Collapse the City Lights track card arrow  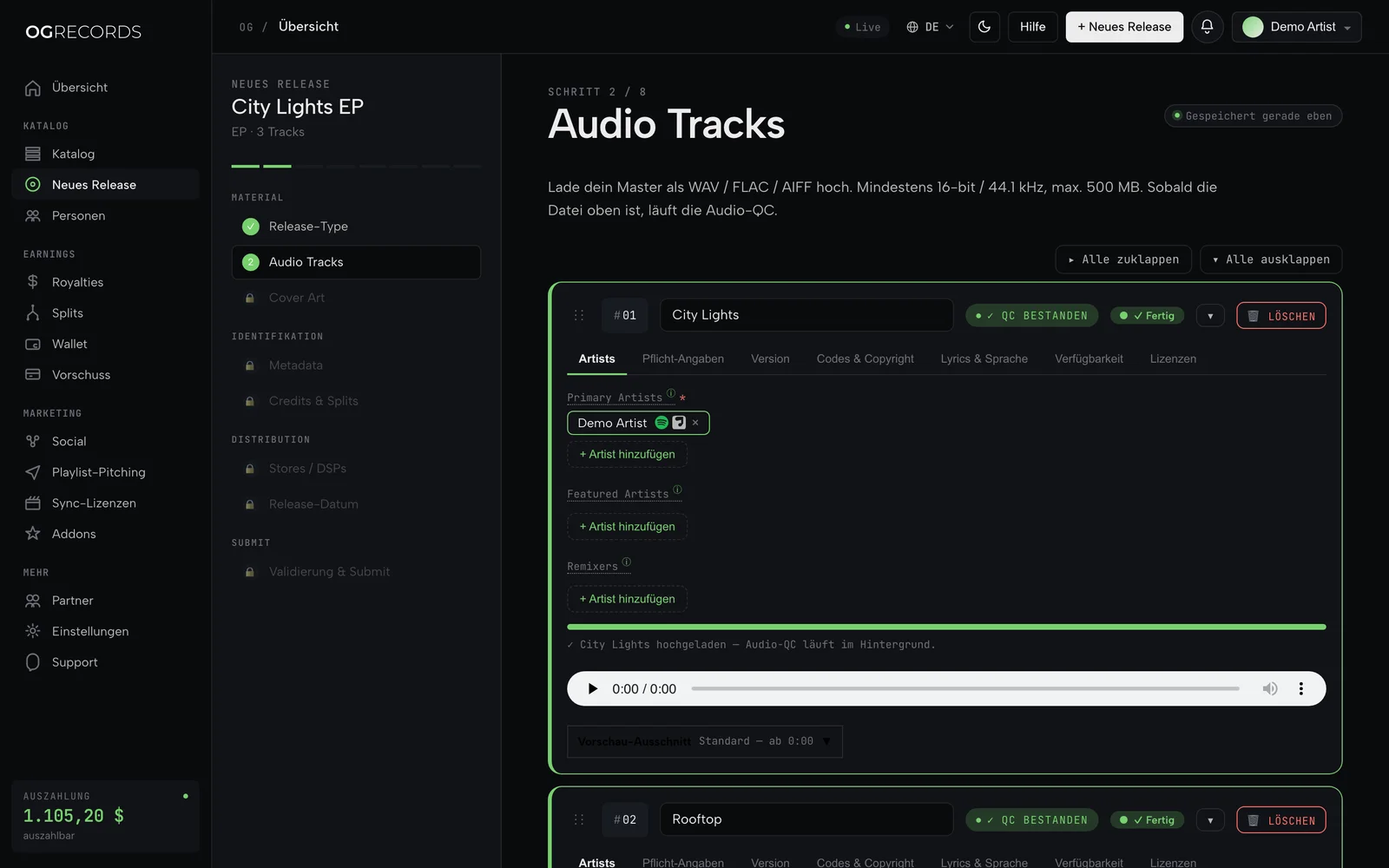coord(1210,316)
